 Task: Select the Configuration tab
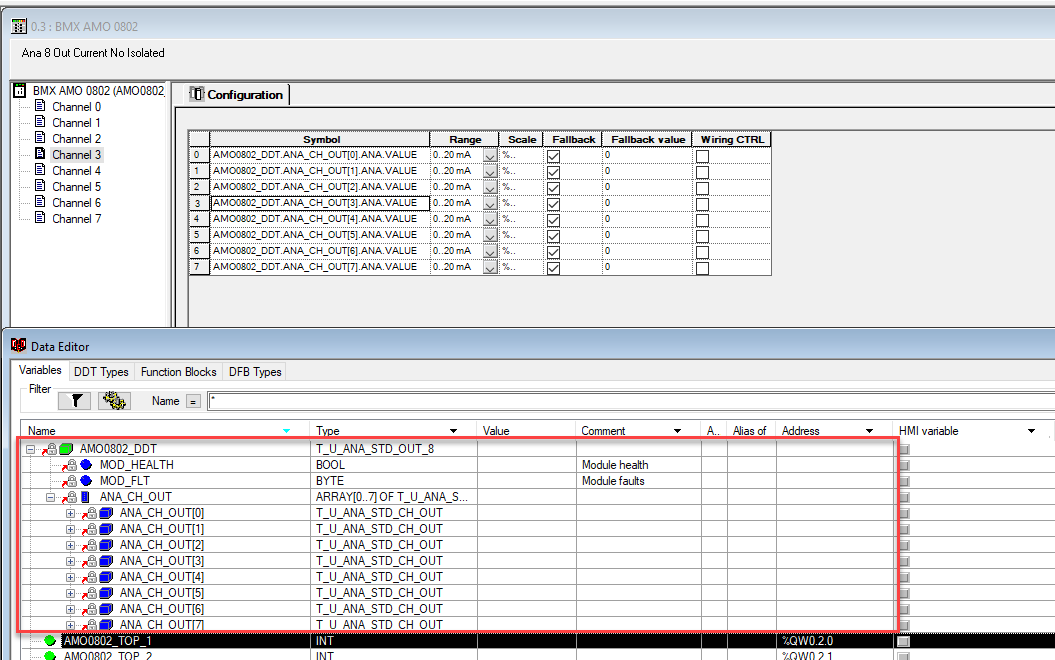(x=238, y=95)
